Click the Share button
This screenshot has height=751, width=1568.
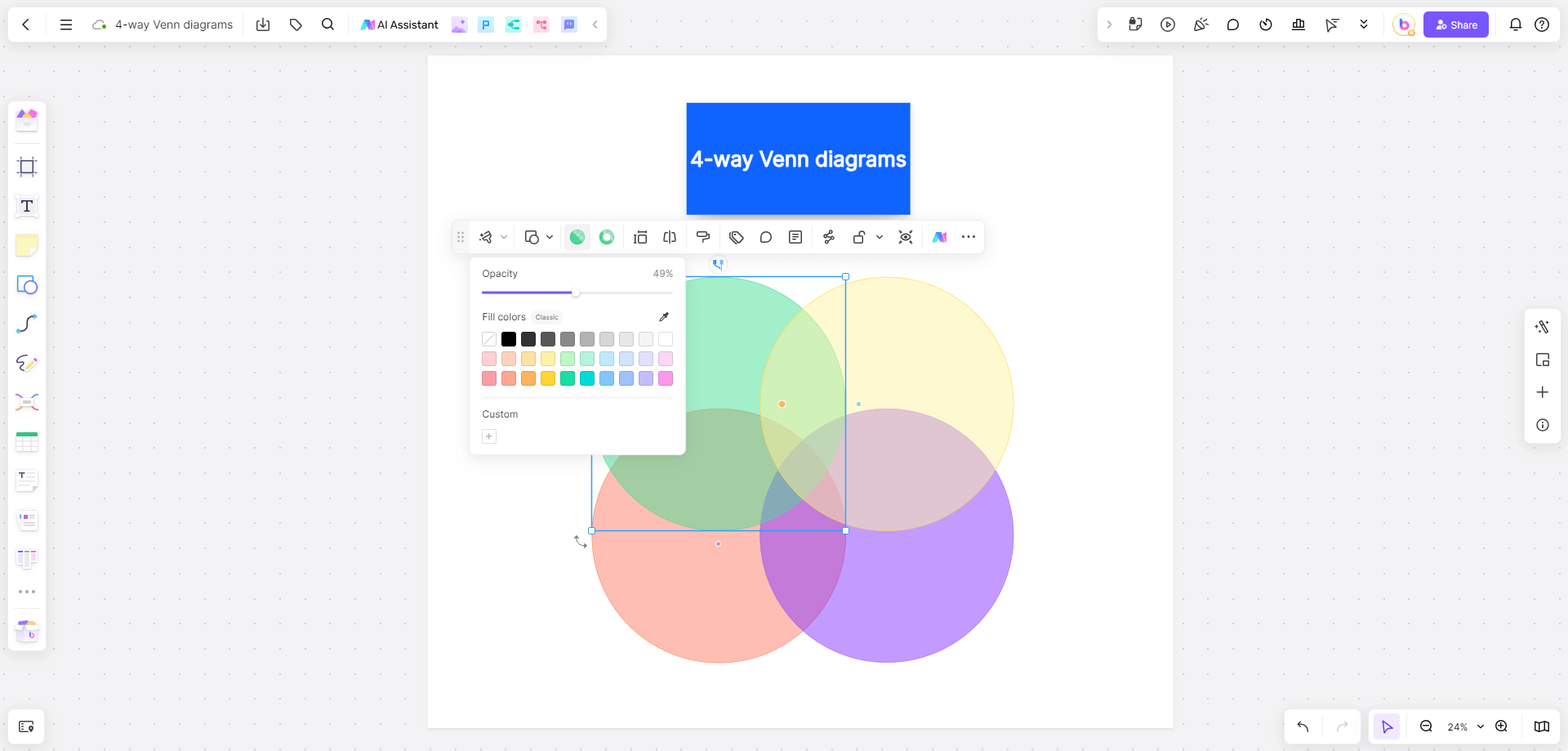click(x=1456, y=25)
